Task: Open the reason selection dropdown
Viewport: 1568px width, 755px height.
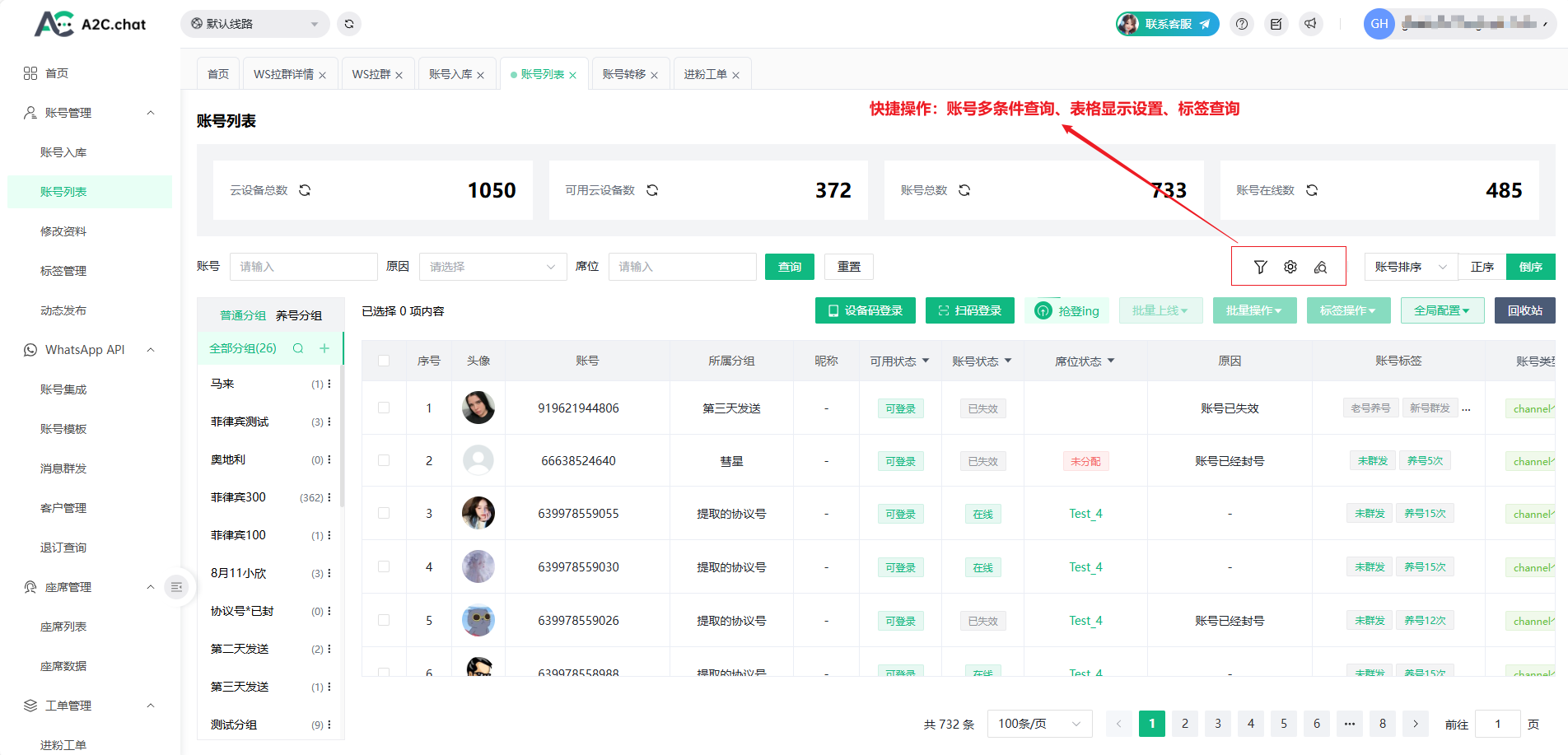Action: [492, 267]
